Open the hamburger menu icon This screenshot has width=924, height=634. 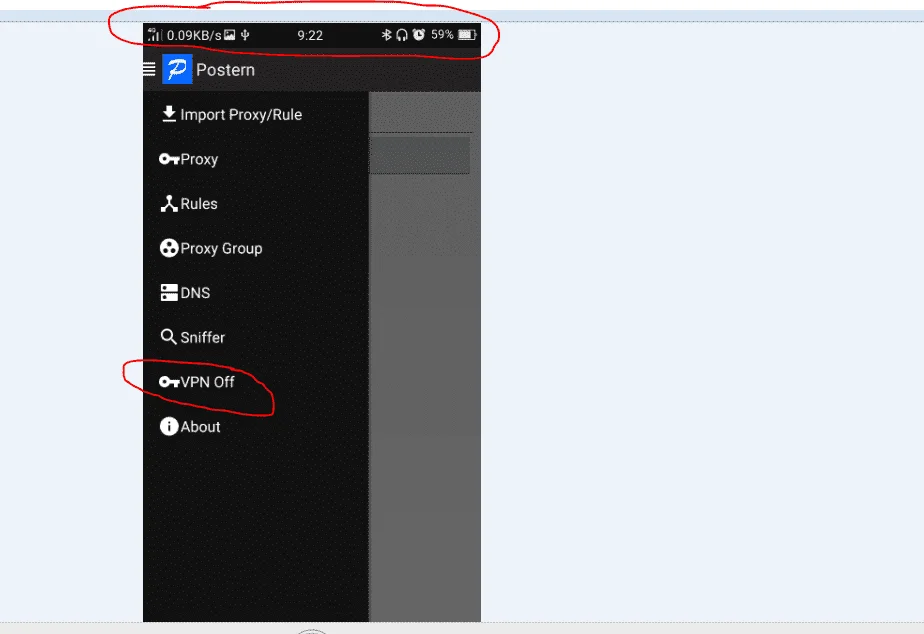tap(149, 70)
